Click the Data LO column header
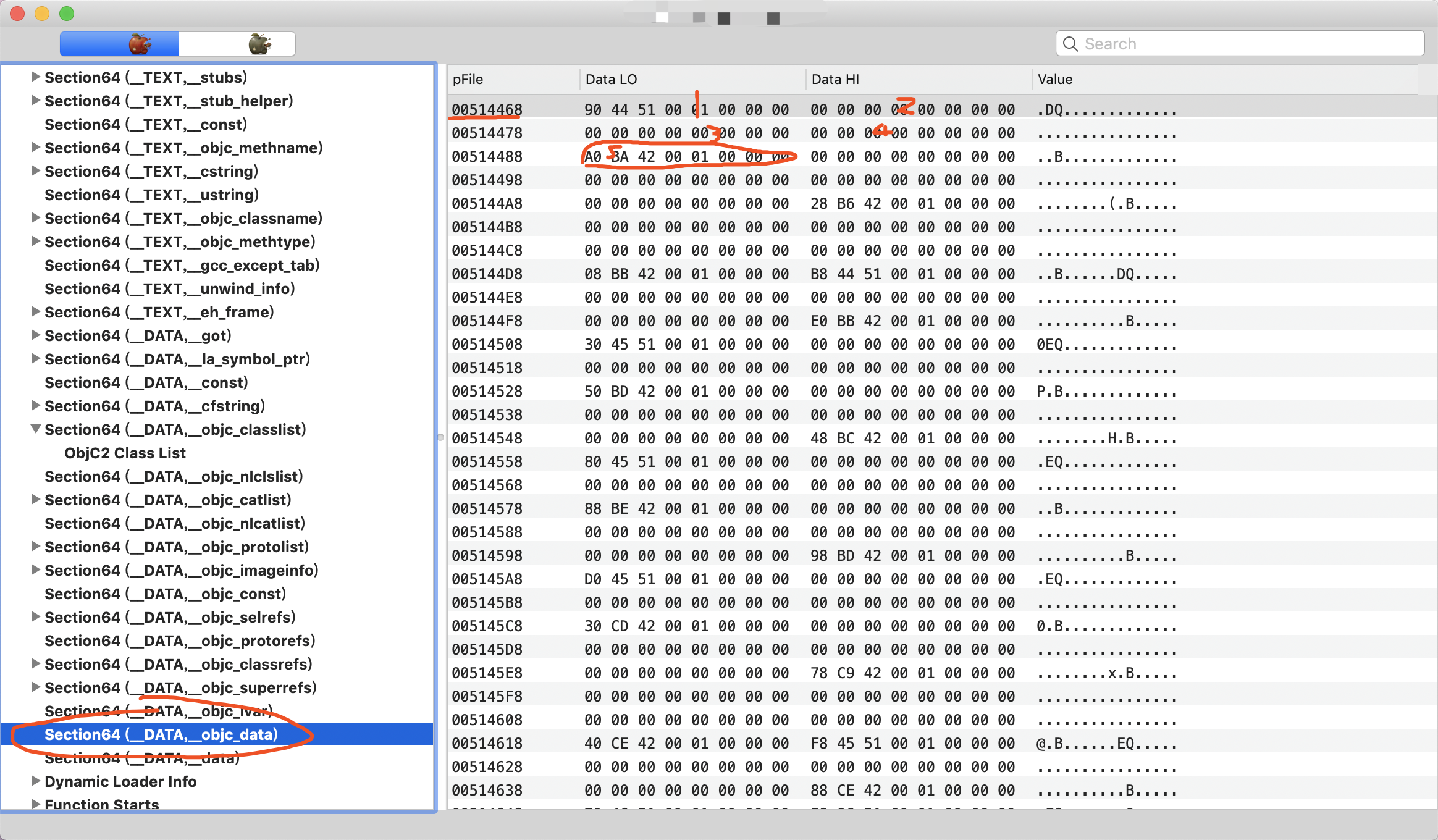Viewport: 1438px width, 840px height. (611, 79)
